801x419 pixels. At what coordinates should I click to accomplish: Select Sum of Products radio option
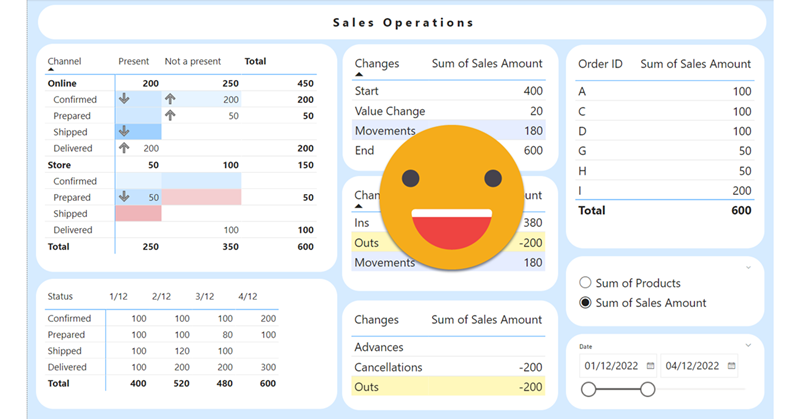(x=586, y=283)
